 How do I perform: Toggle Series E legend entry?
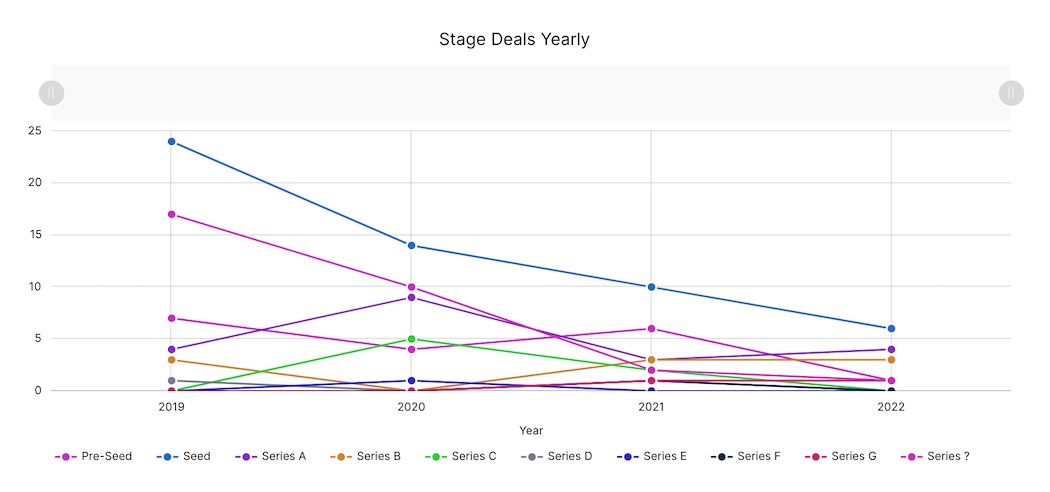click(x=653, y=456)
